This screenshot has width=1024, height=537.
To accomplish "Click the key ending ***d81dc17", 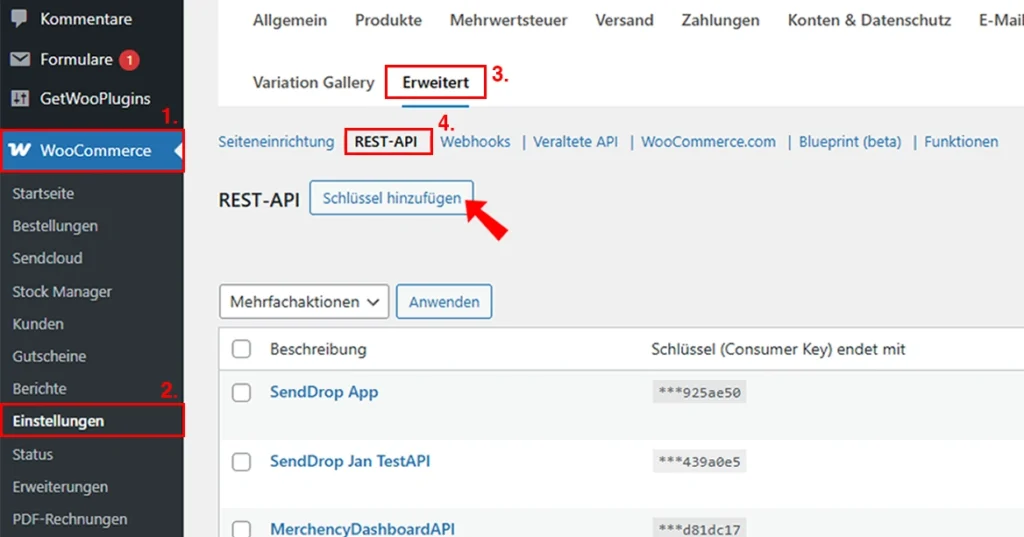I will pos(699,529).
